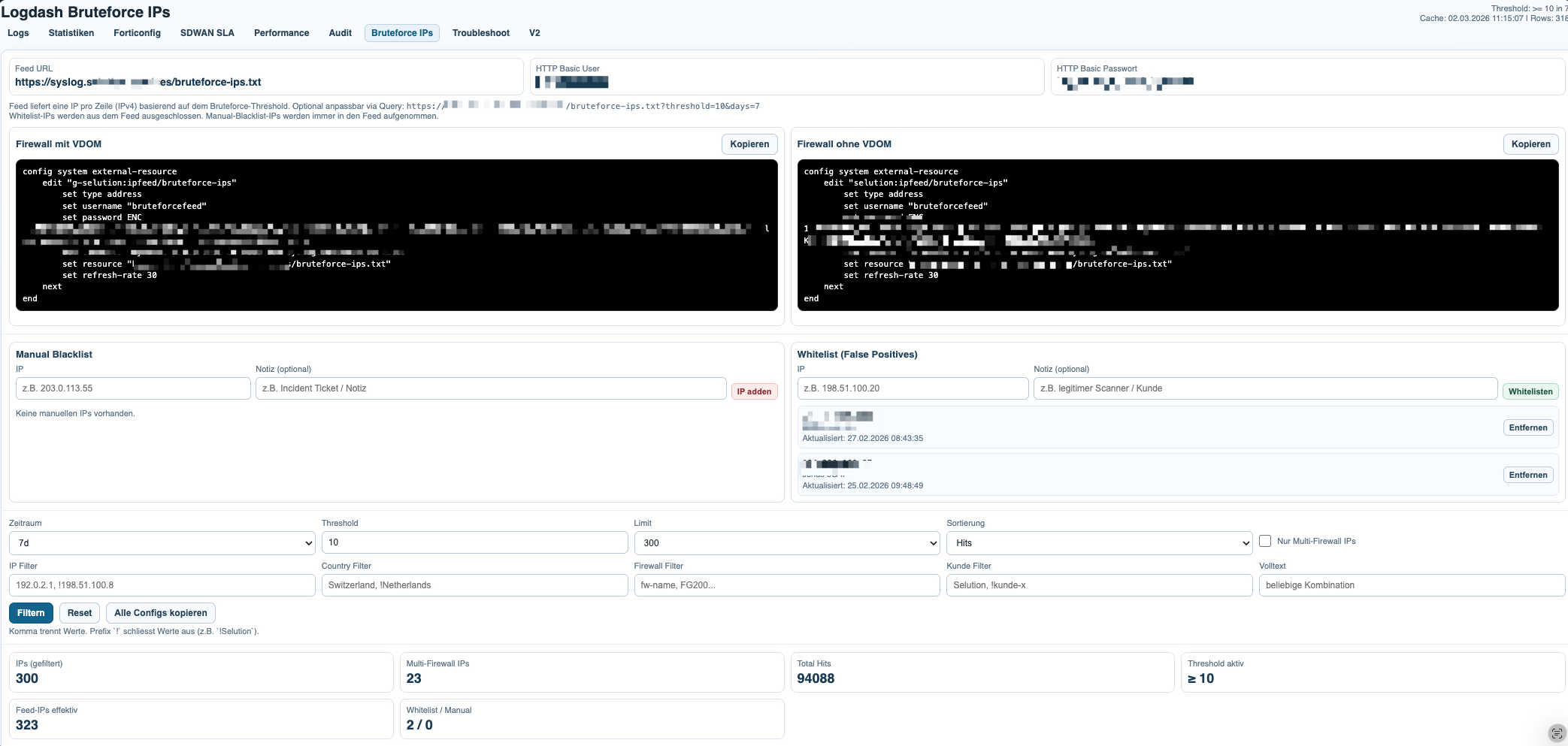Enable the Nur Multi-Firewall IPs checkbox
Viewport: 1568px width, 746px height.
point(1265,541)
